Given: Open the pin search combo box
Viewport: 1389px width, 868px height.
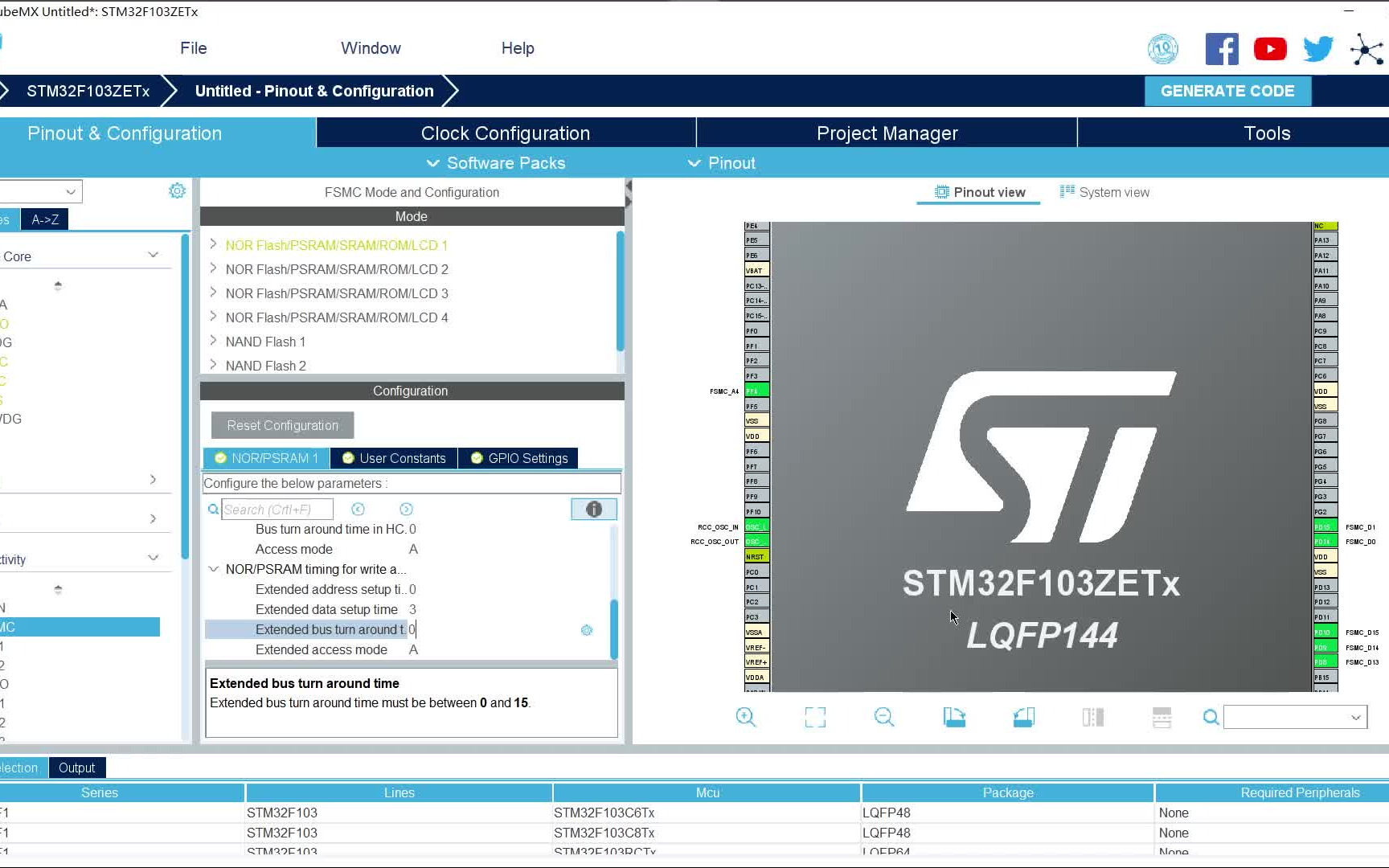Looking at the screenshot, I should click(x=1295, y=717).
